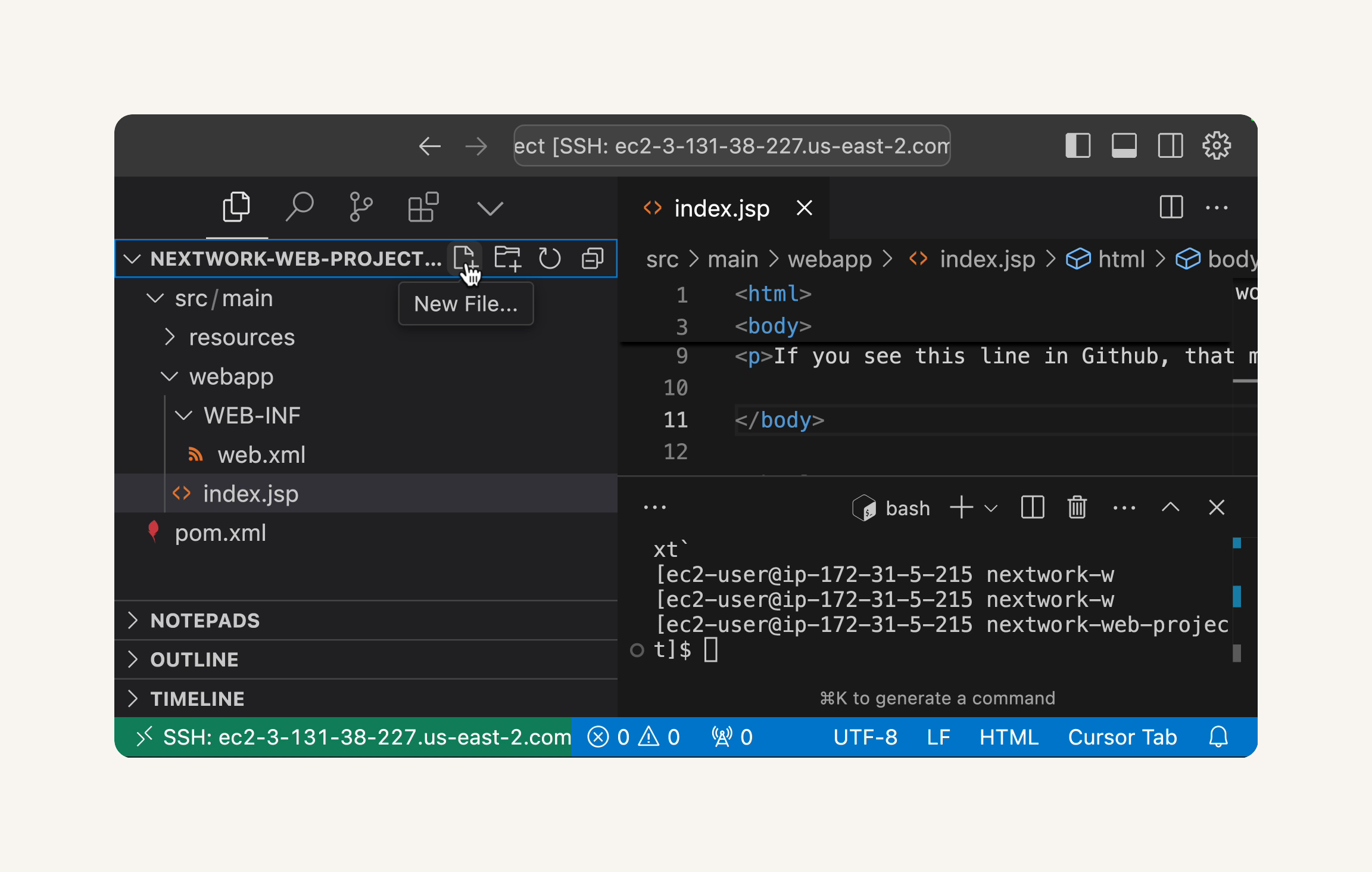This screenshot has width=1372, height=872.
Task: Click line number 9 in the gutter
Action: (x=682, y=356)
